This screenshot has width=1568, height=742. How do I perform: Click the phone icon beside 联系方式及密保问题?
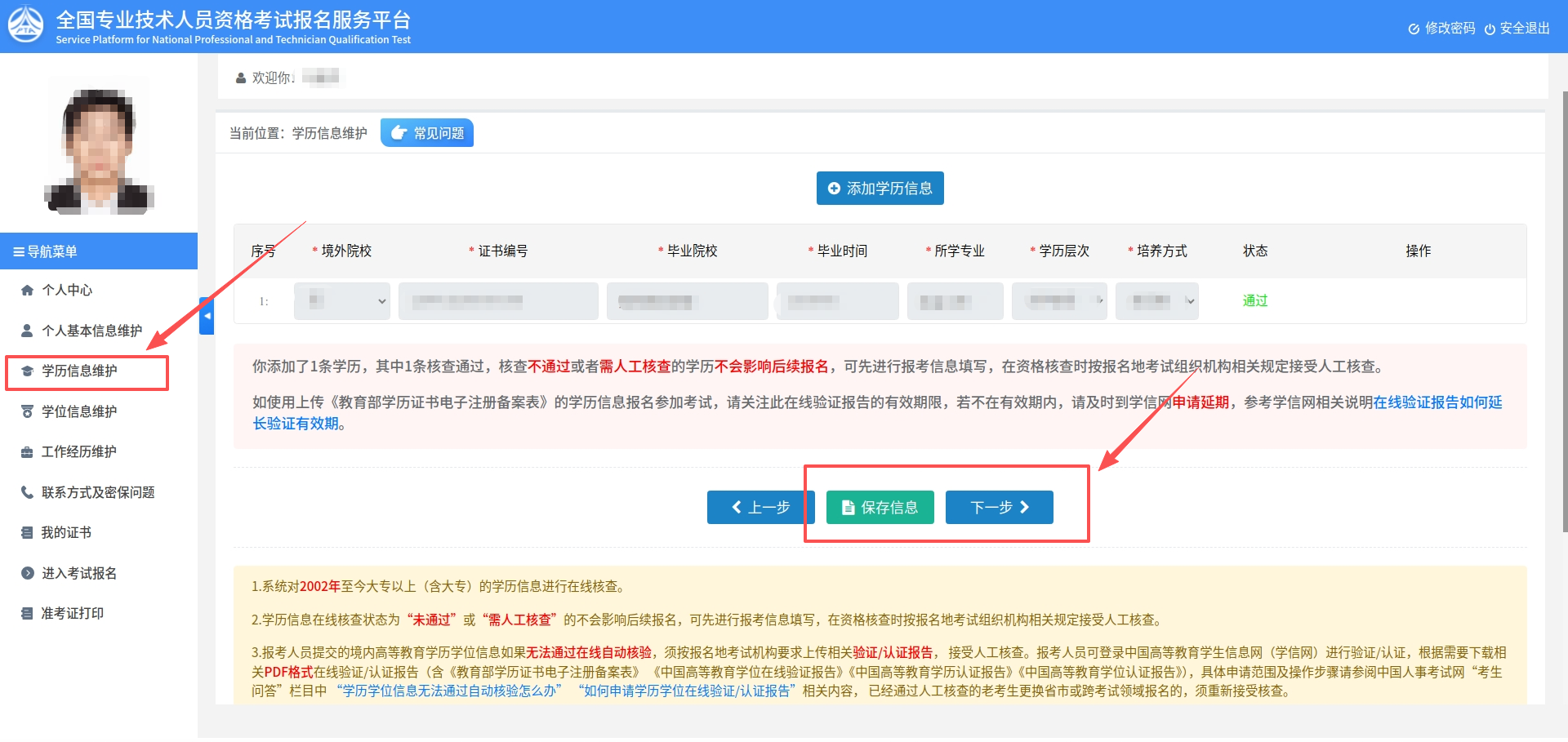(x=27, y=492)
